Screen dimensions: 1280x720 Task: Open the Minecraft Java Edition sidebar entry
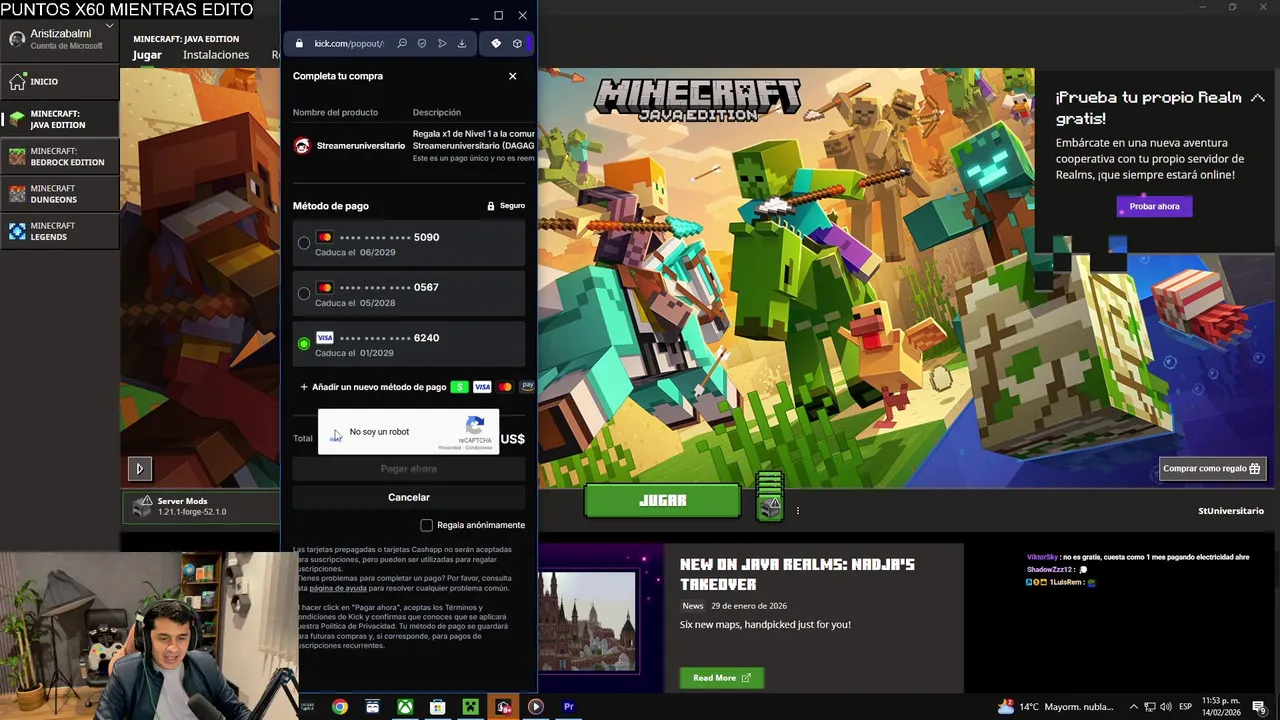[60, 119]
